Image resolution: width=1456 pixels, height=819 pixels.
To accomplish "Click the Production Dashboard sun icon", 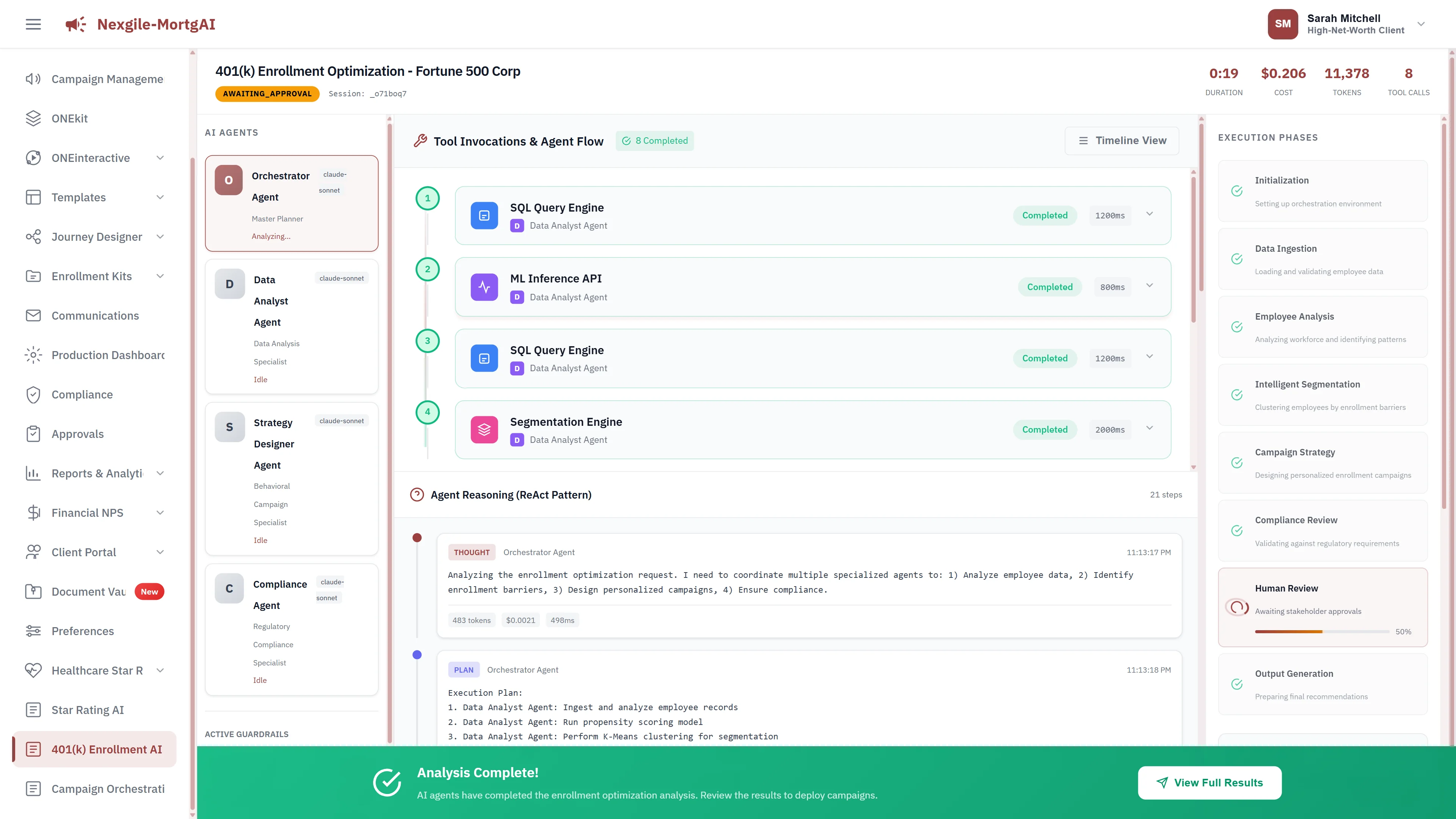I will (33, 355).
